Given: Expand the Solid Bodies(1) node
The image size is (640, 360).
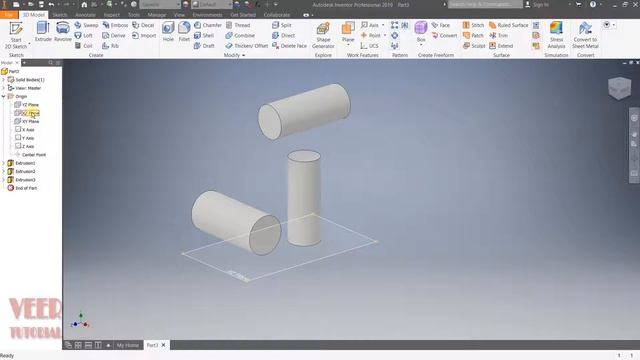Looking at the screenshot, I should coord(4,80).
